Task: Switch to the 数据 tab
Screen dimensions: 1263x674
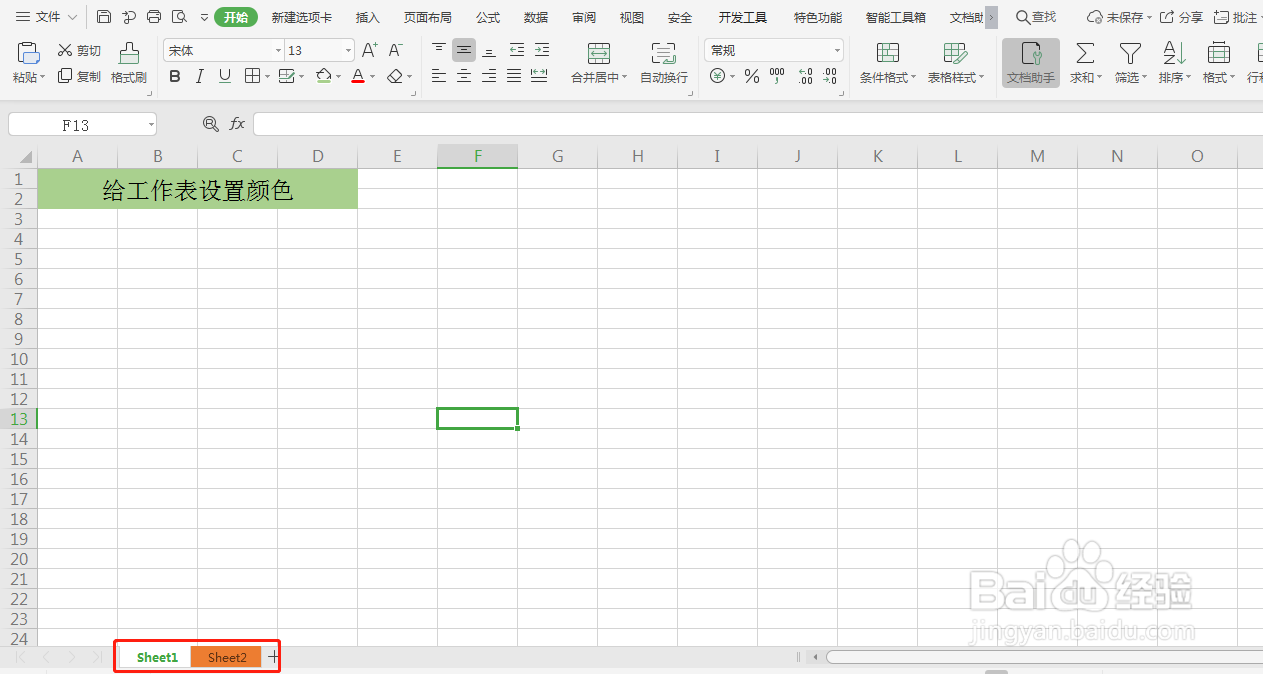Action: (x=536, y=17)
